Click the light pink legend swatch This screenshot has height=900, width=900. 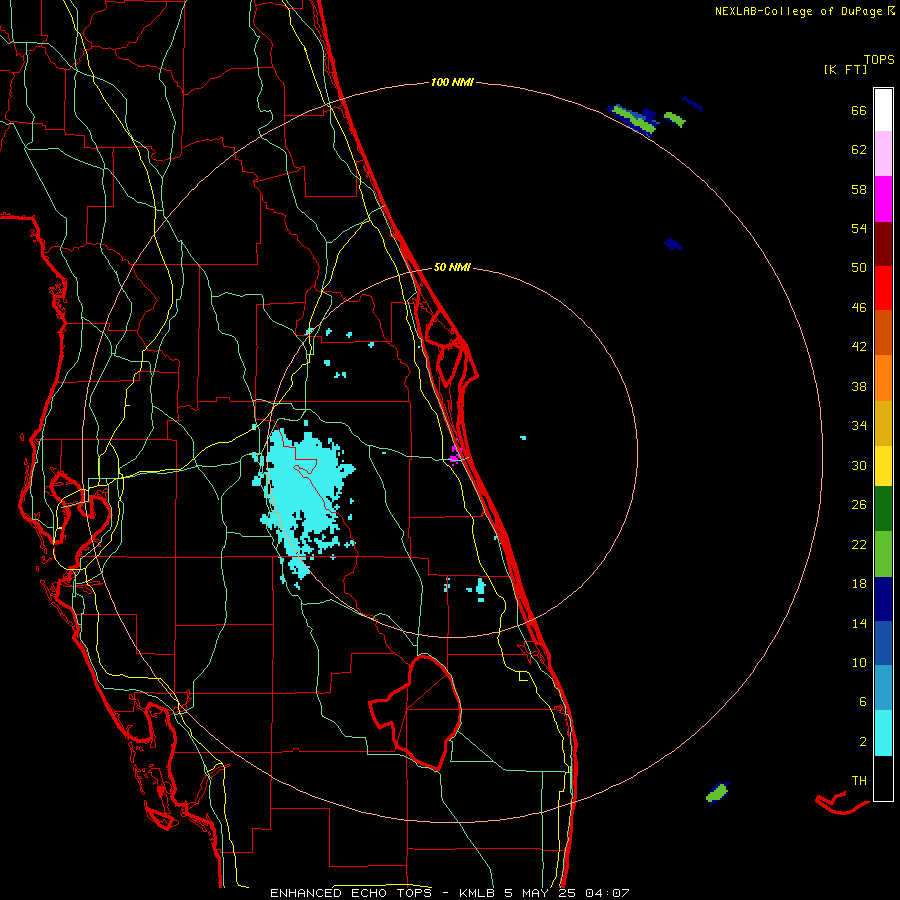pos(883,154)
